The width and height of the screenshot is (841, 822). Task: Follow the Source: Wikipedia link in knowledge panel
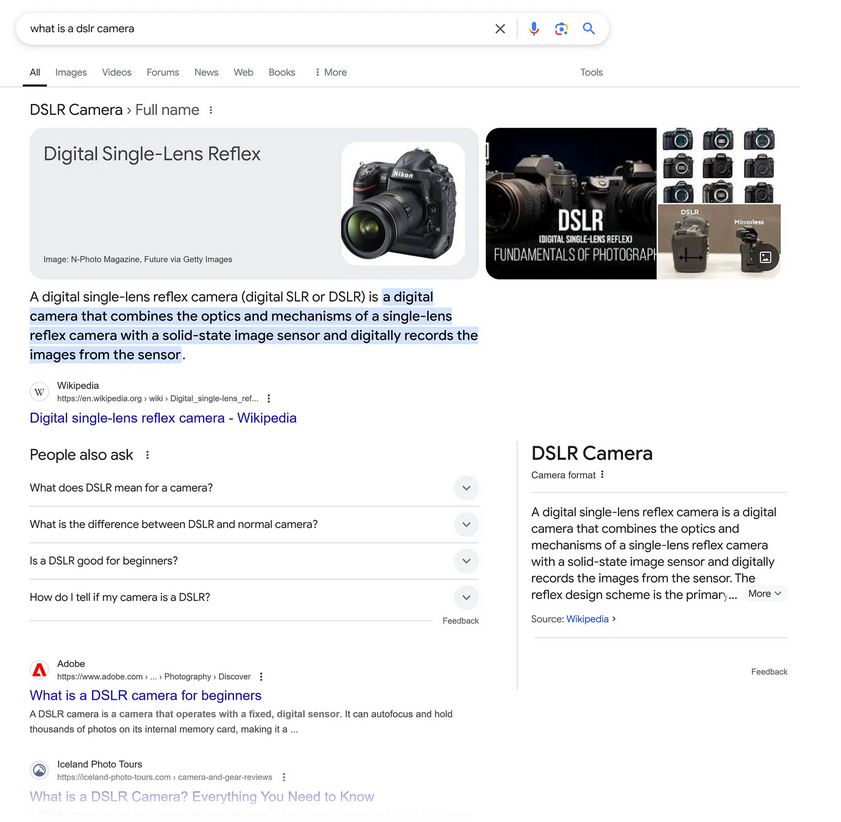point(587,619)
